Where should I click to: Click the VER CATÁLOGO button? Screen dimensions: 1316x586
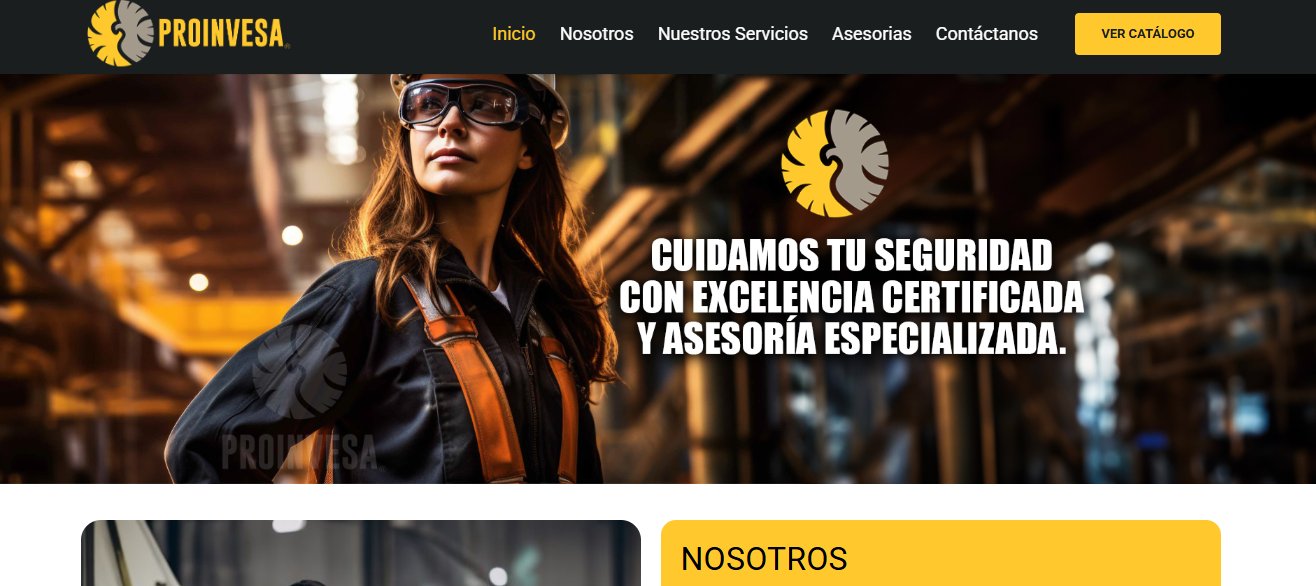click(1148, 34)
